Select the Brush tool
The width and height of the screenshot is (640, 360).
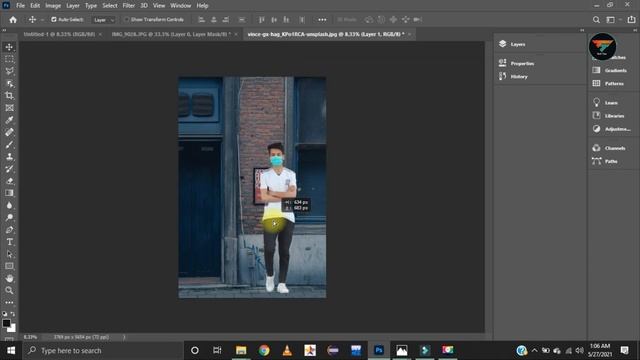pos(9,144)
